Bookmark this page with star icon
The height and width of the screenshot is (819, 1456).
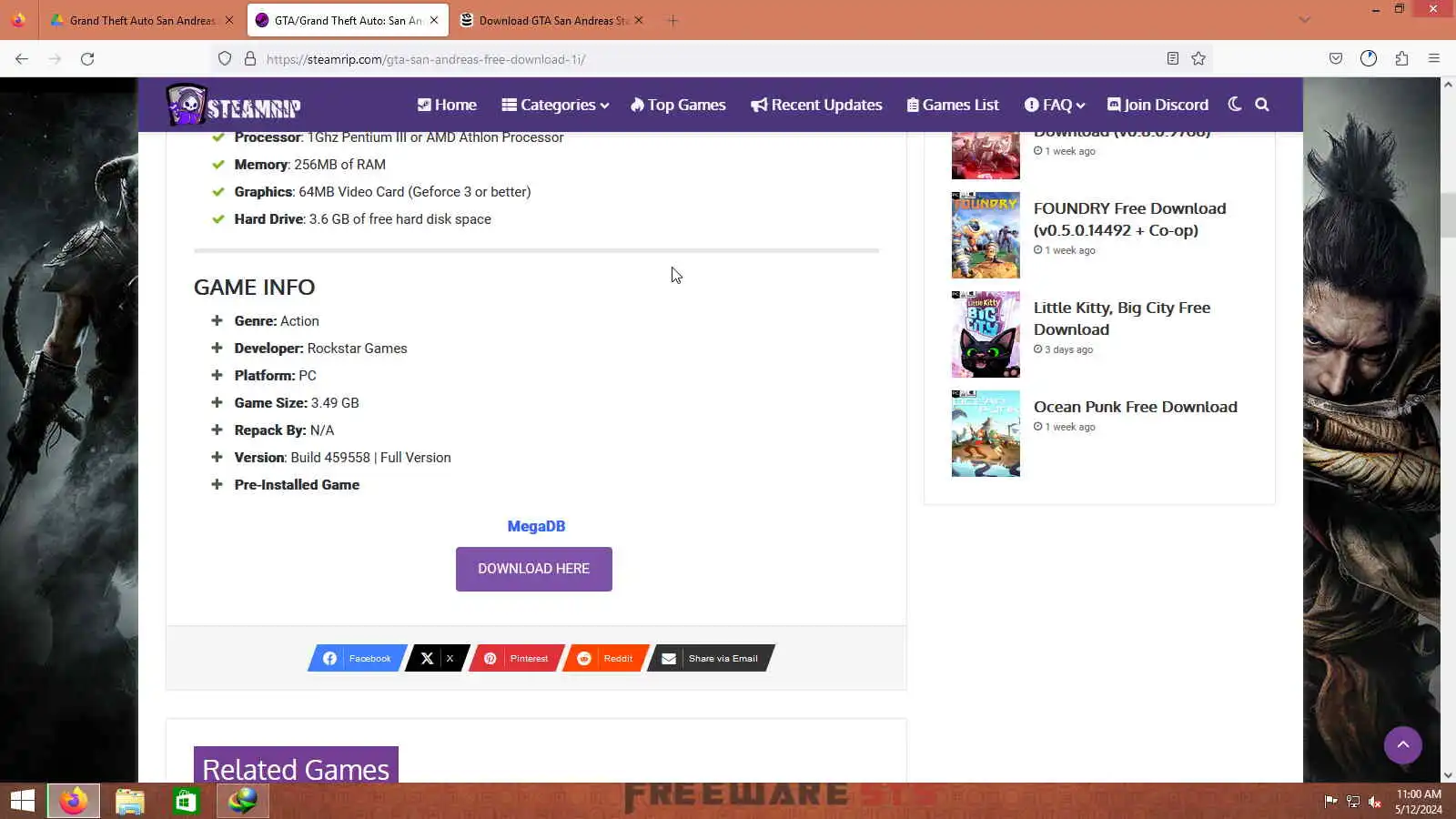point(1198,59)
